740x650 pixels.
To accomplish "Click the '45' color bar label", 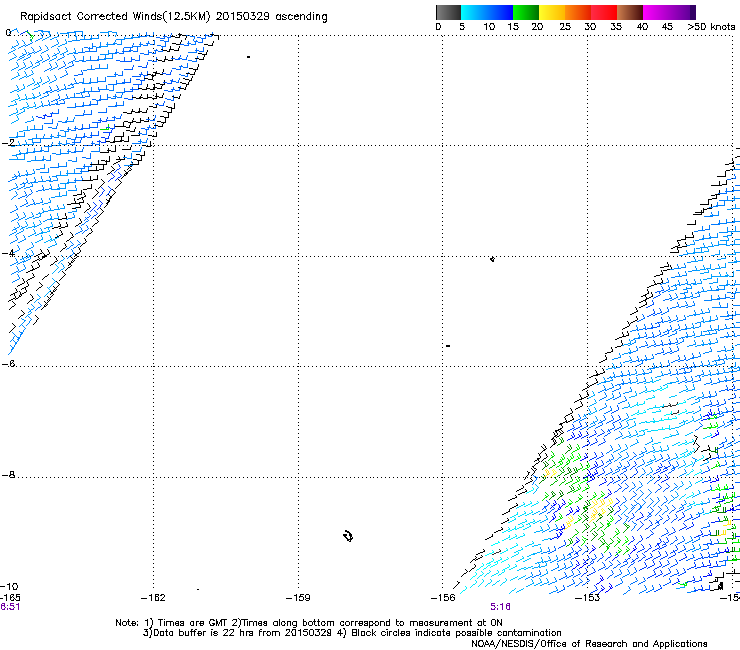I will click(x=667, y=27).
